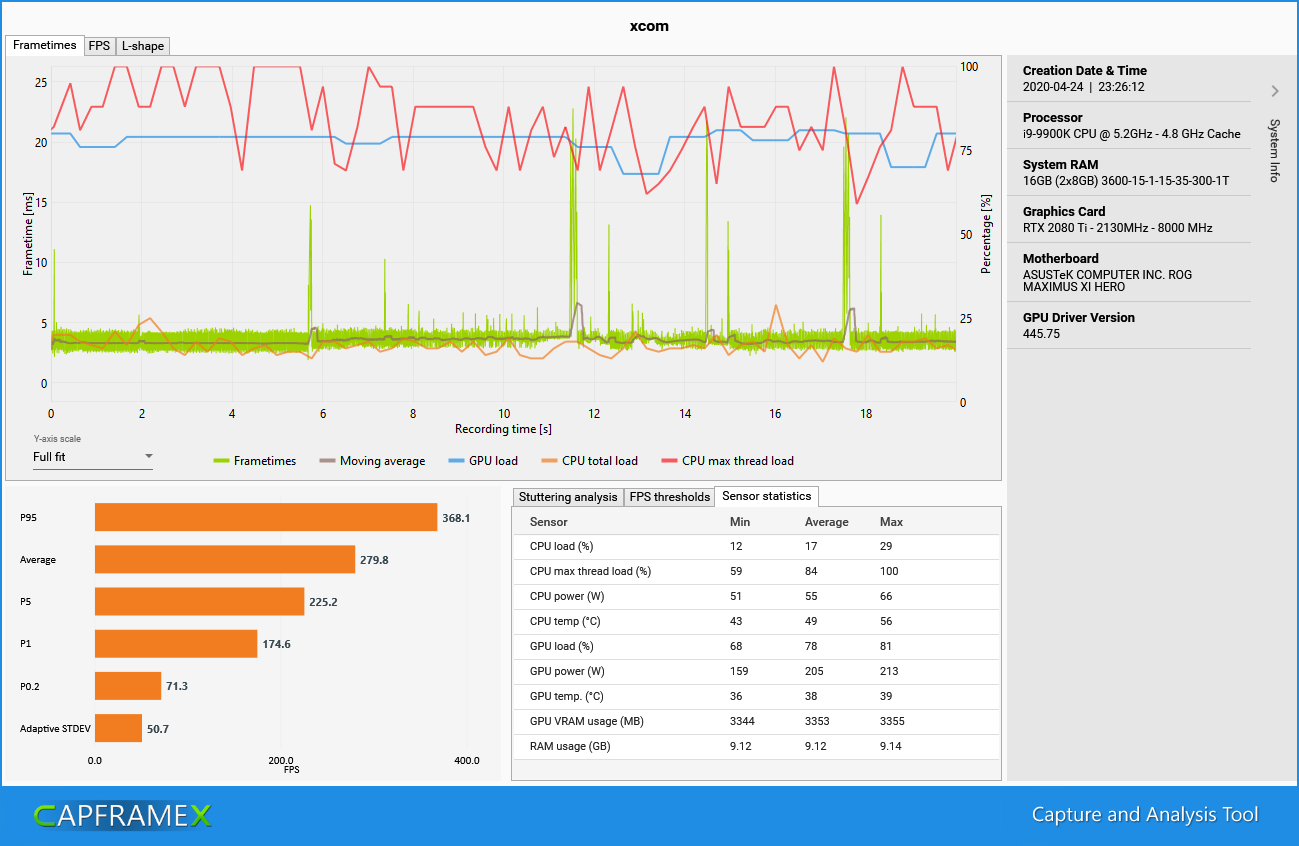
Task: Toggle CPU total load legend entry
Action: (x=589, y=461)
